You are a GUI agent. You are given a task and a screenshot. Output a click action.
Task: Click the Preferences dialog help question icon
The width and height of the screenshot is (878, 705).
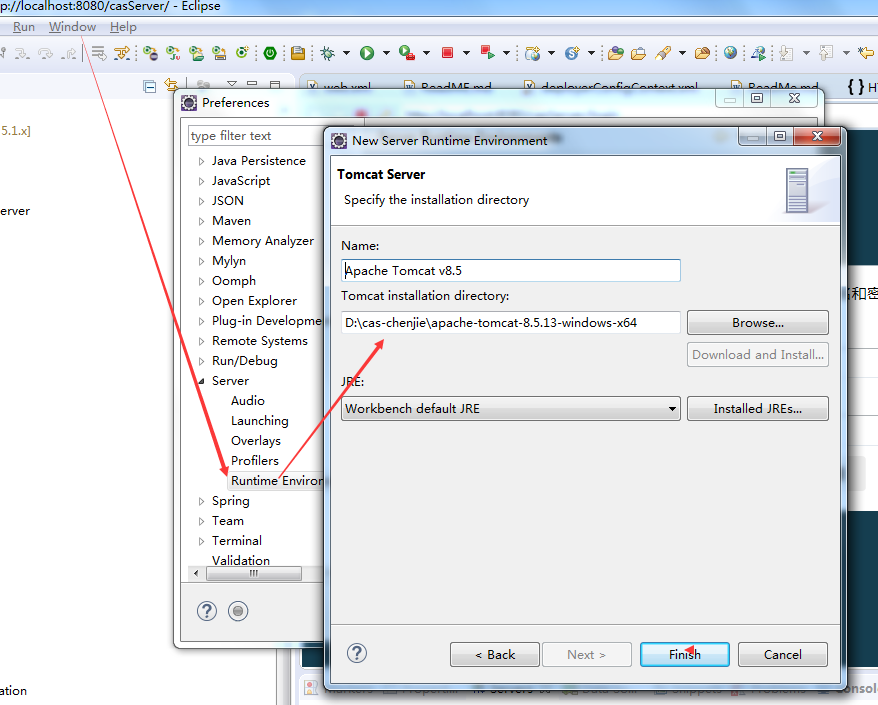(x=207, y=611)
